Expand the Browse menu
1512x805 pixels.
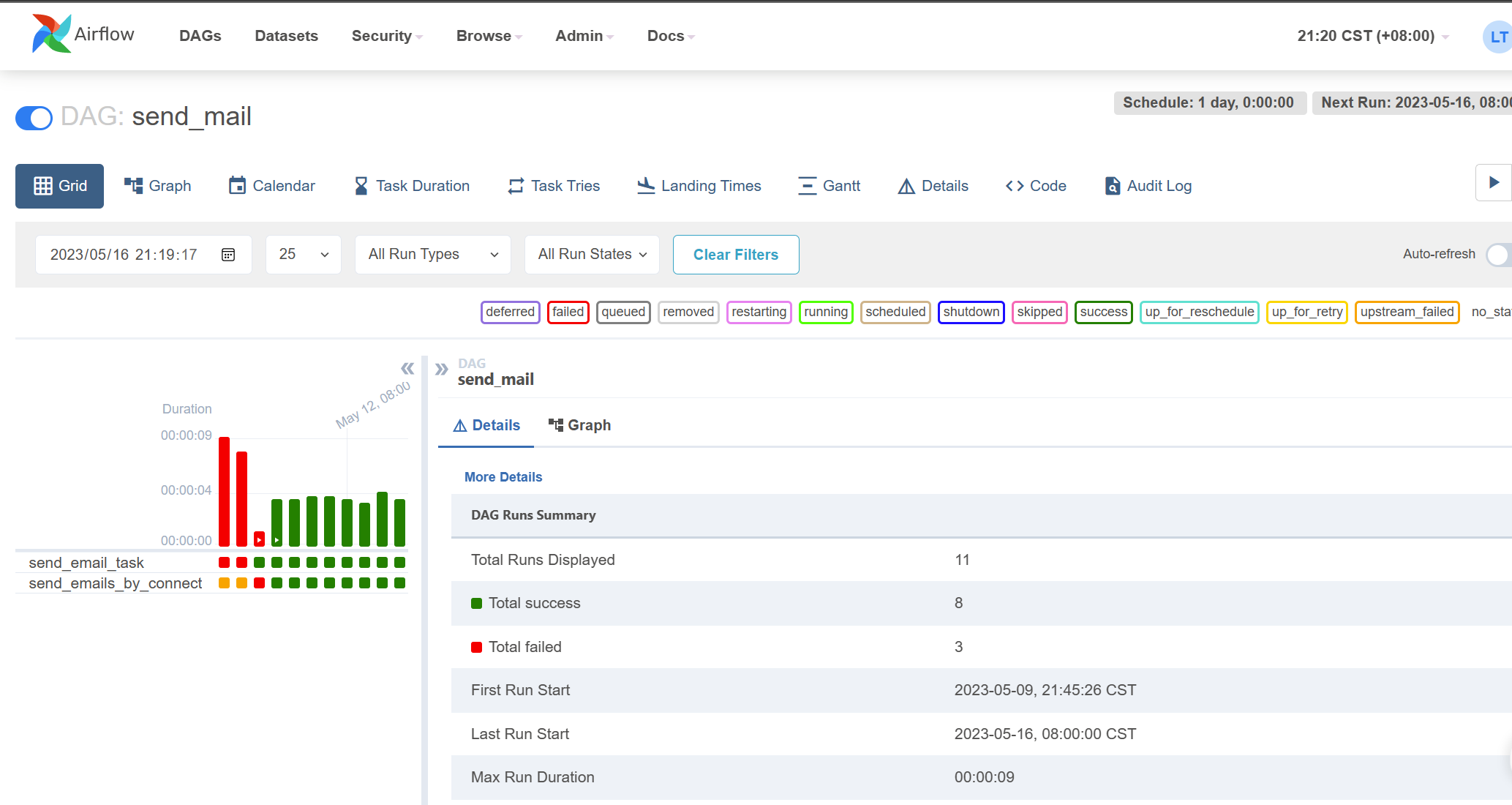[x=489, y=36]
